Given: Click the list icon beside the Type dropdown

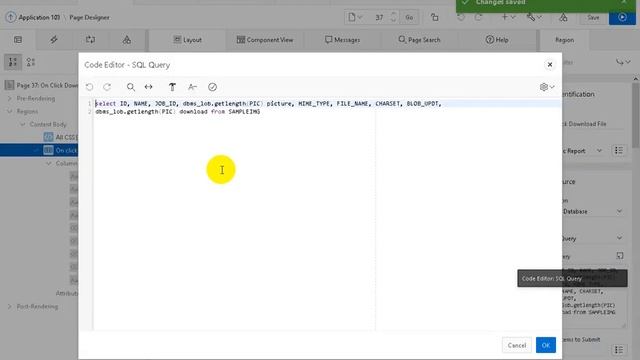Looking at the screenshot, I should coord(619,151).
